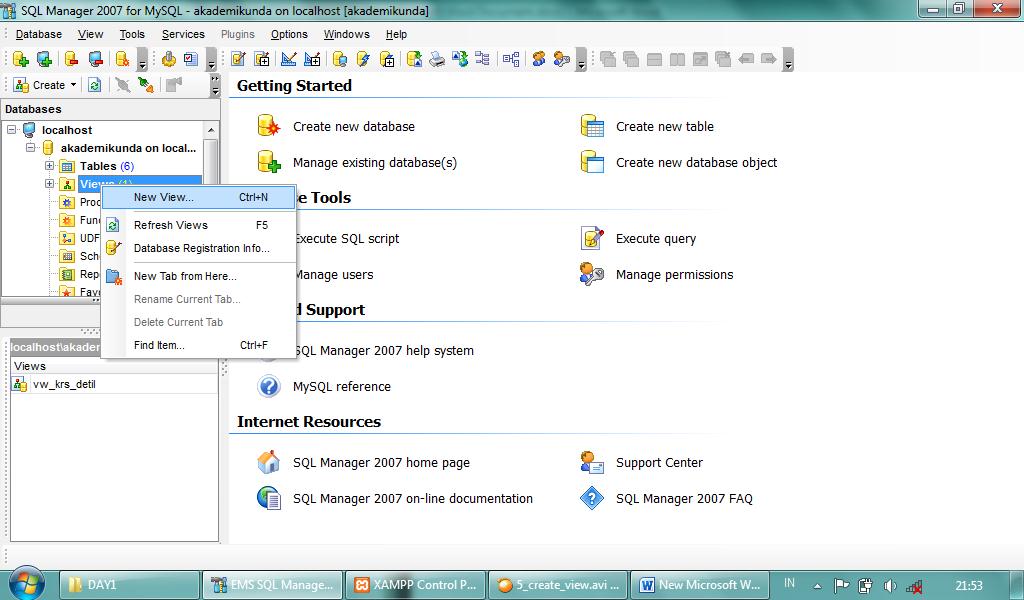Open the Database menu
The image size is (1024, 600).
click(39, 34)
